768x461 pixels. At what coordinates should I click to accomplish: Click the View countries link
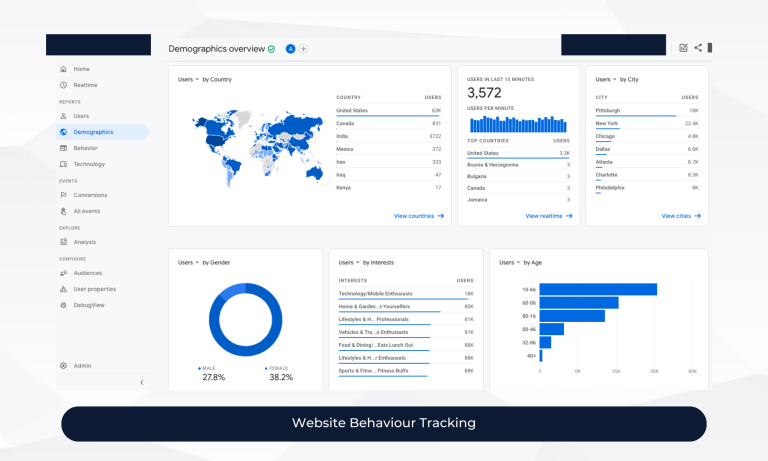[418, 215]
